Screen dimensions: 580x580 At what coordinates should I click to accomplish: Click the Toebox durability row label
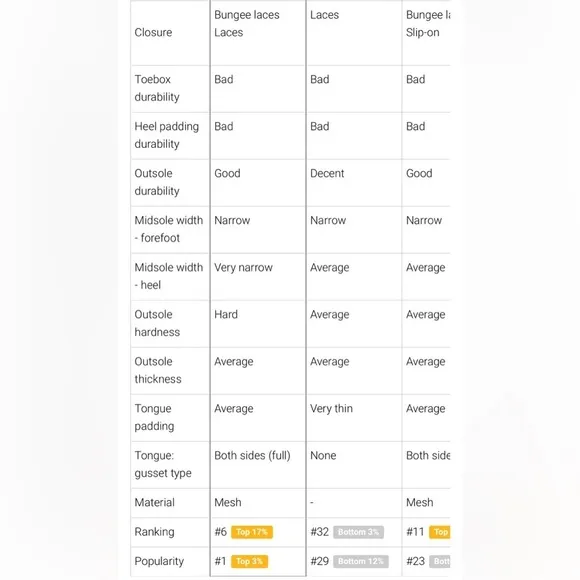tap(157, 88)
